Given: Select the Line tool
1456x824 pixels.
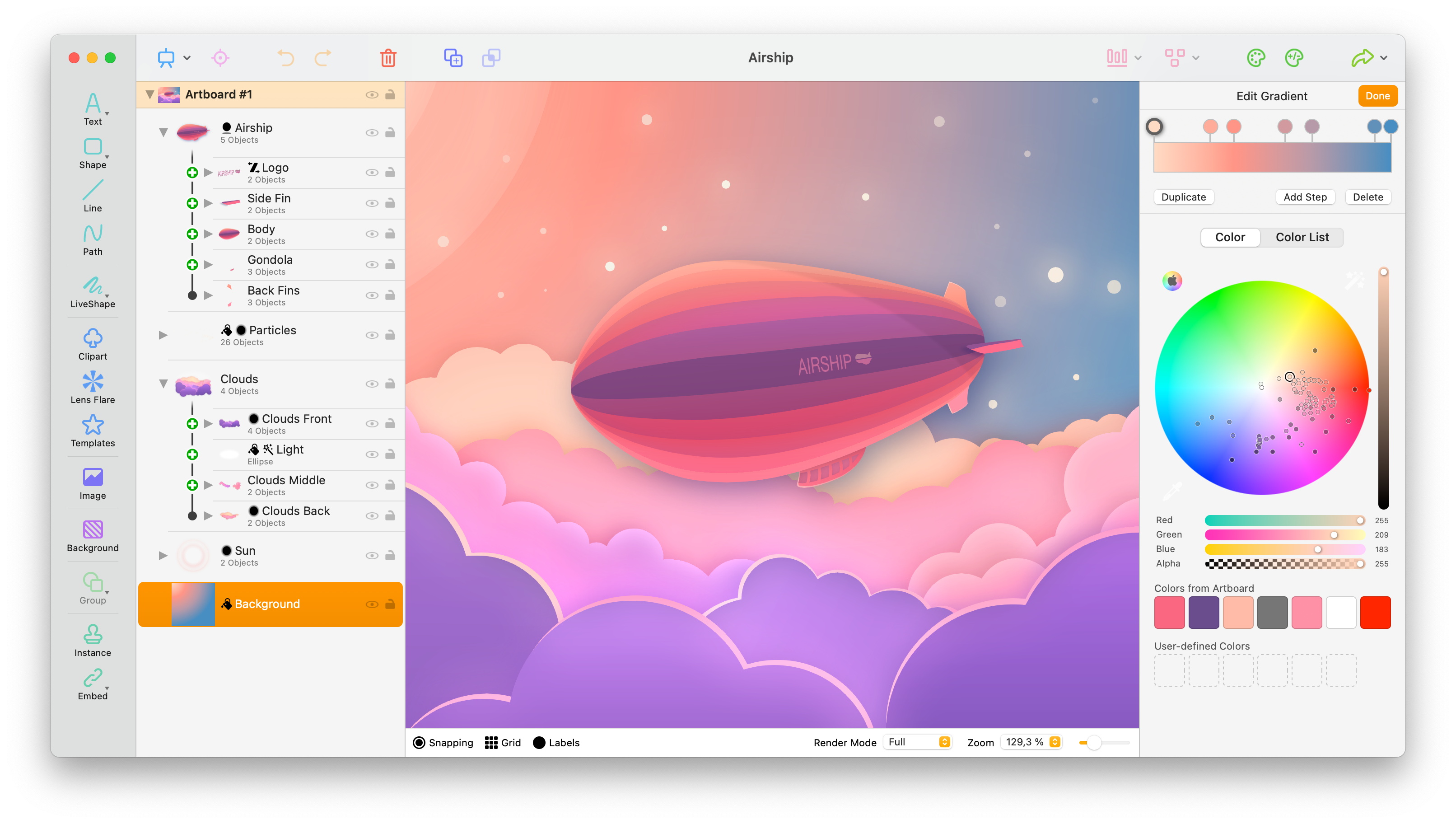Looking at the screenshot, I should [x=93, y=197].
